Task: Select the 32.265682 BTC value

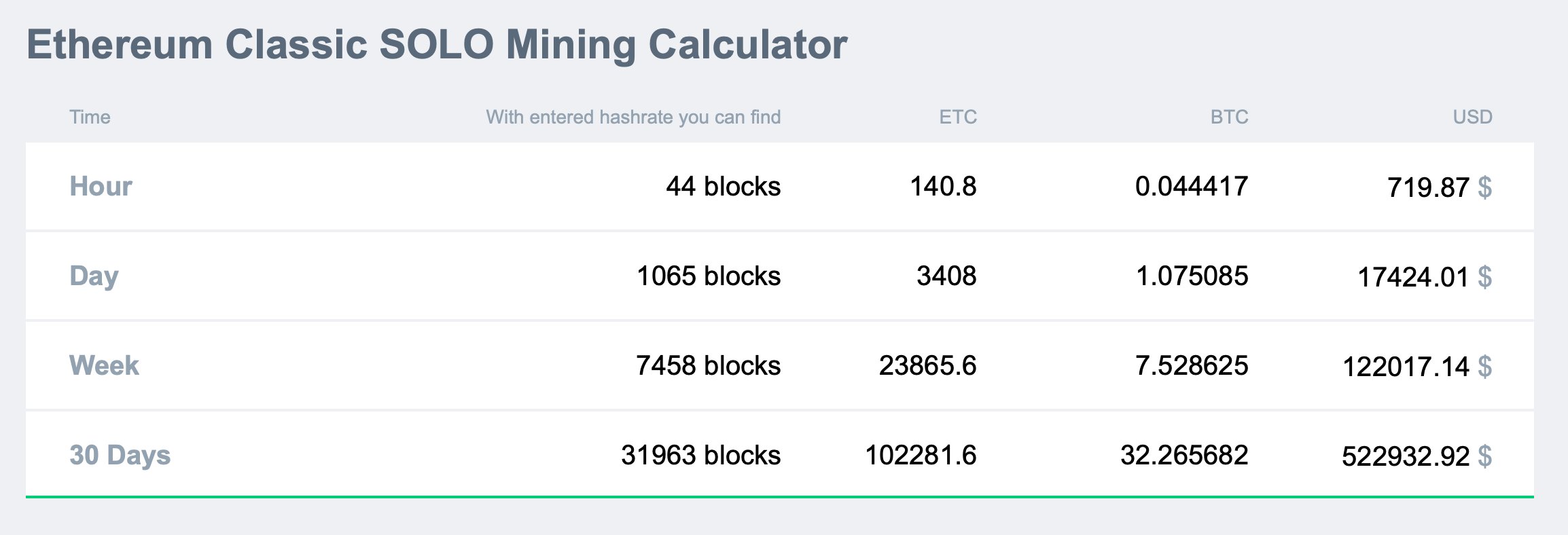Action: pyautogui.click(x=1184, y=456)
